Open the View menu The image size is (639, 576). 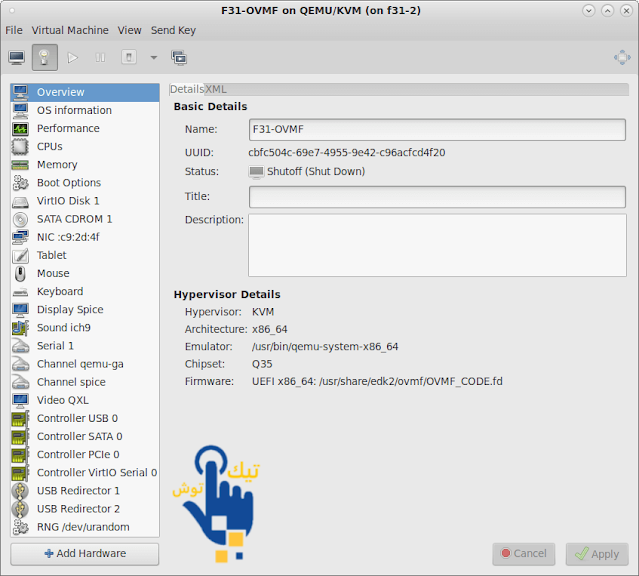(x=130, y=30)
